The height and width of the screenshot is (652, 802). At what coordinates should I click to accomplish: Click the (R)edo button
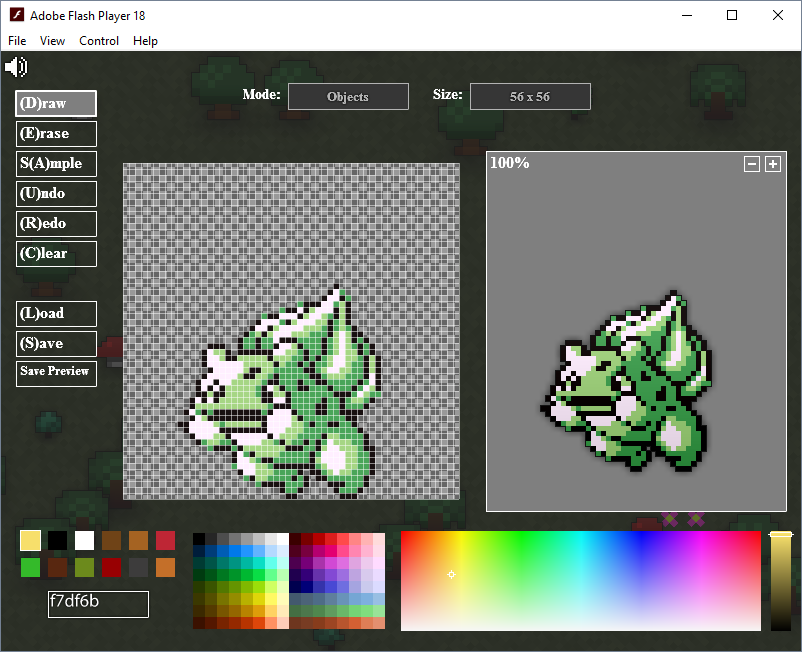point(56,224)
